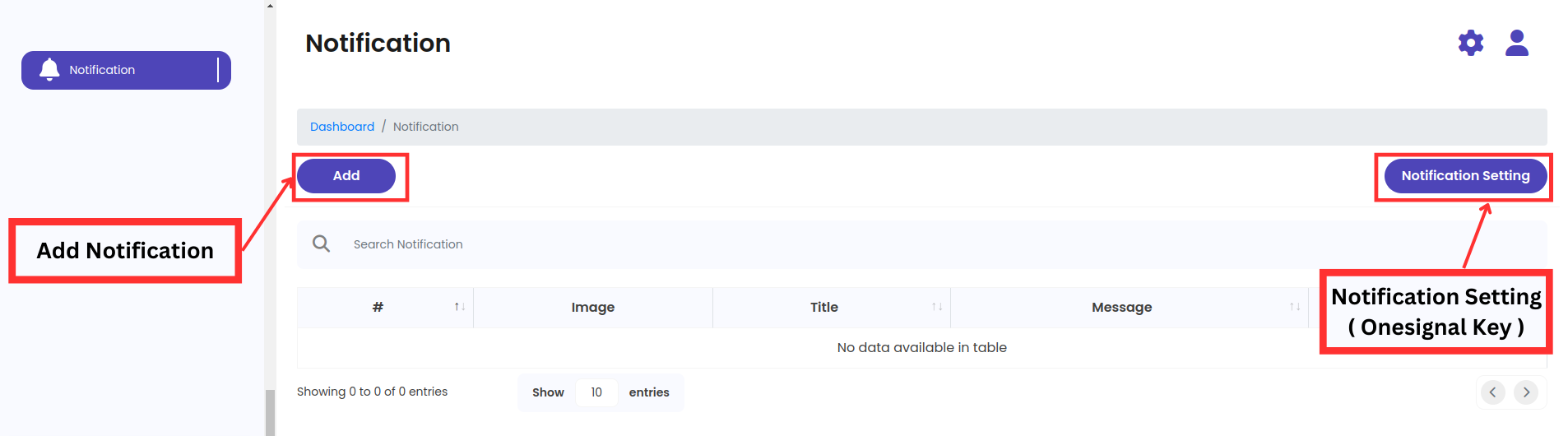
Task: Click the sidebar vertical scrollbar thumb
Action: pos(270,411)
